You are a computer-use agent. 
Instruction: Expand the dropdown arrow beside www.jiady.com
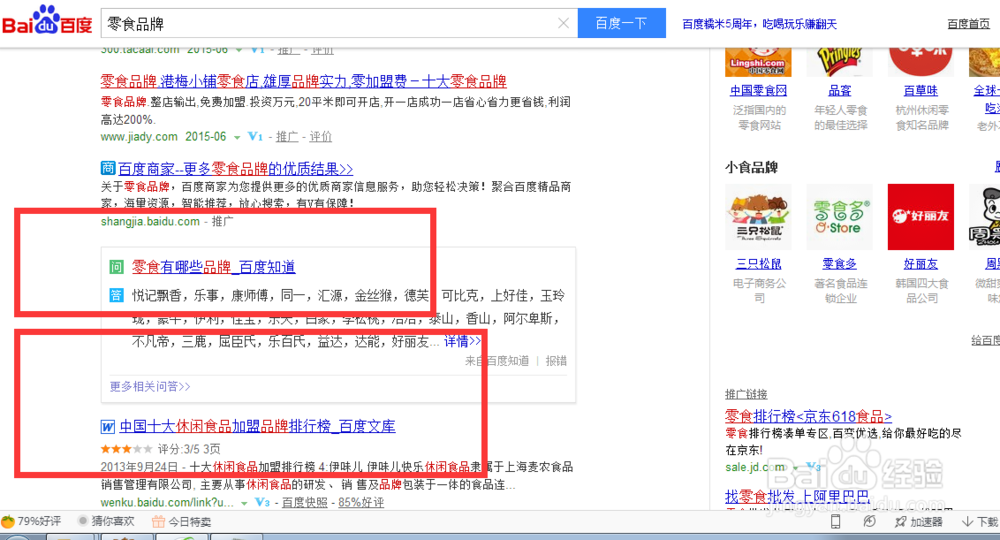237,137
